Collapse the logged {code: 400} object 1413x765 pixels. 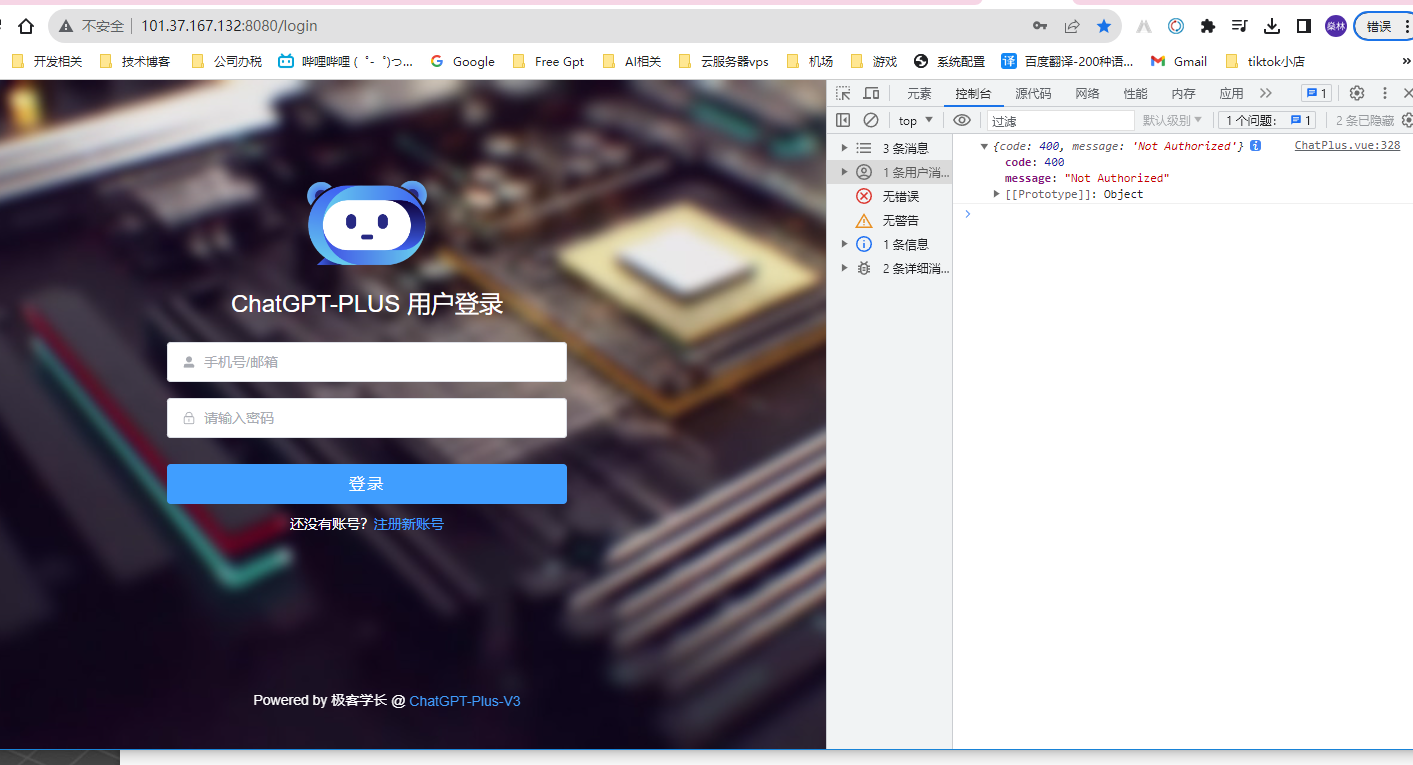(x=984, y=146)
